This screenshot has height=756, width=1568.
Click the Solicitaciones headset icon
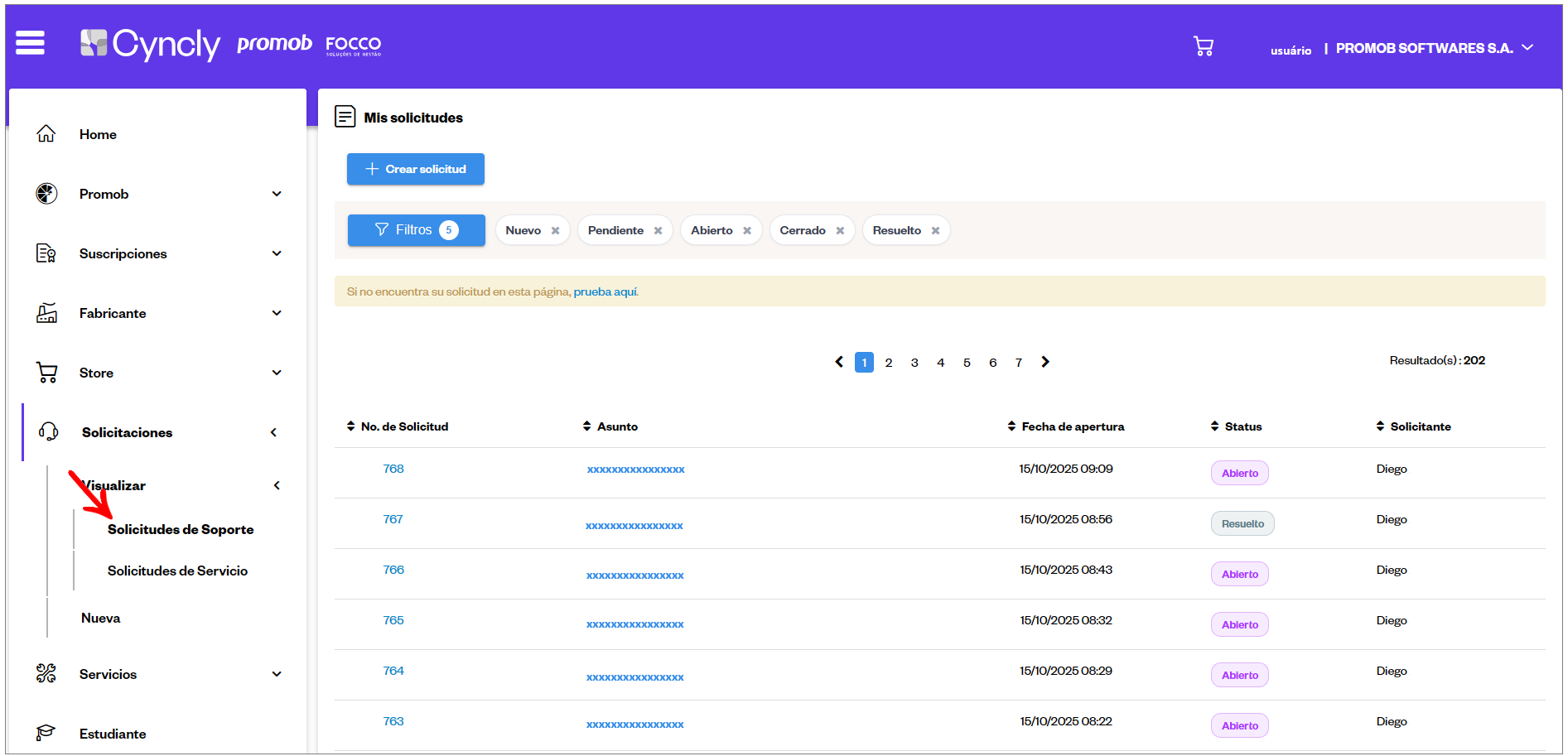48,432
